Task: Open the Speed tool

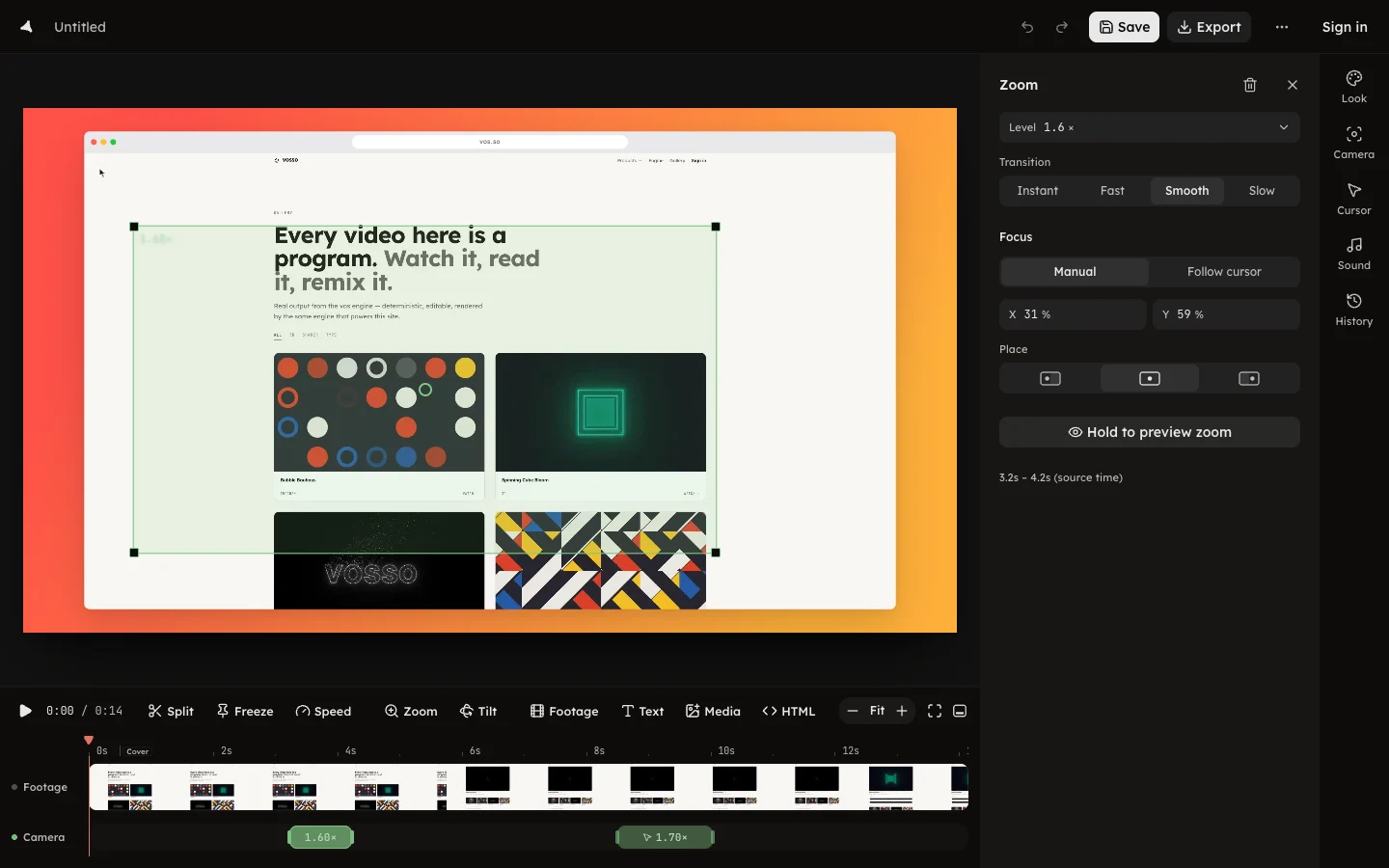Action: 323,711
